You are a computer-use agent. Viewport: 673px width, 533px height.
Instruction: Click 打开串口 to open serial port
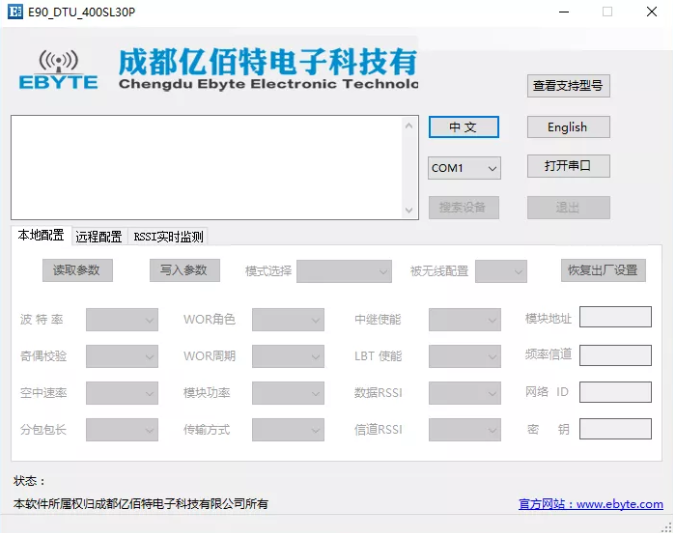[x=568, y=166]
